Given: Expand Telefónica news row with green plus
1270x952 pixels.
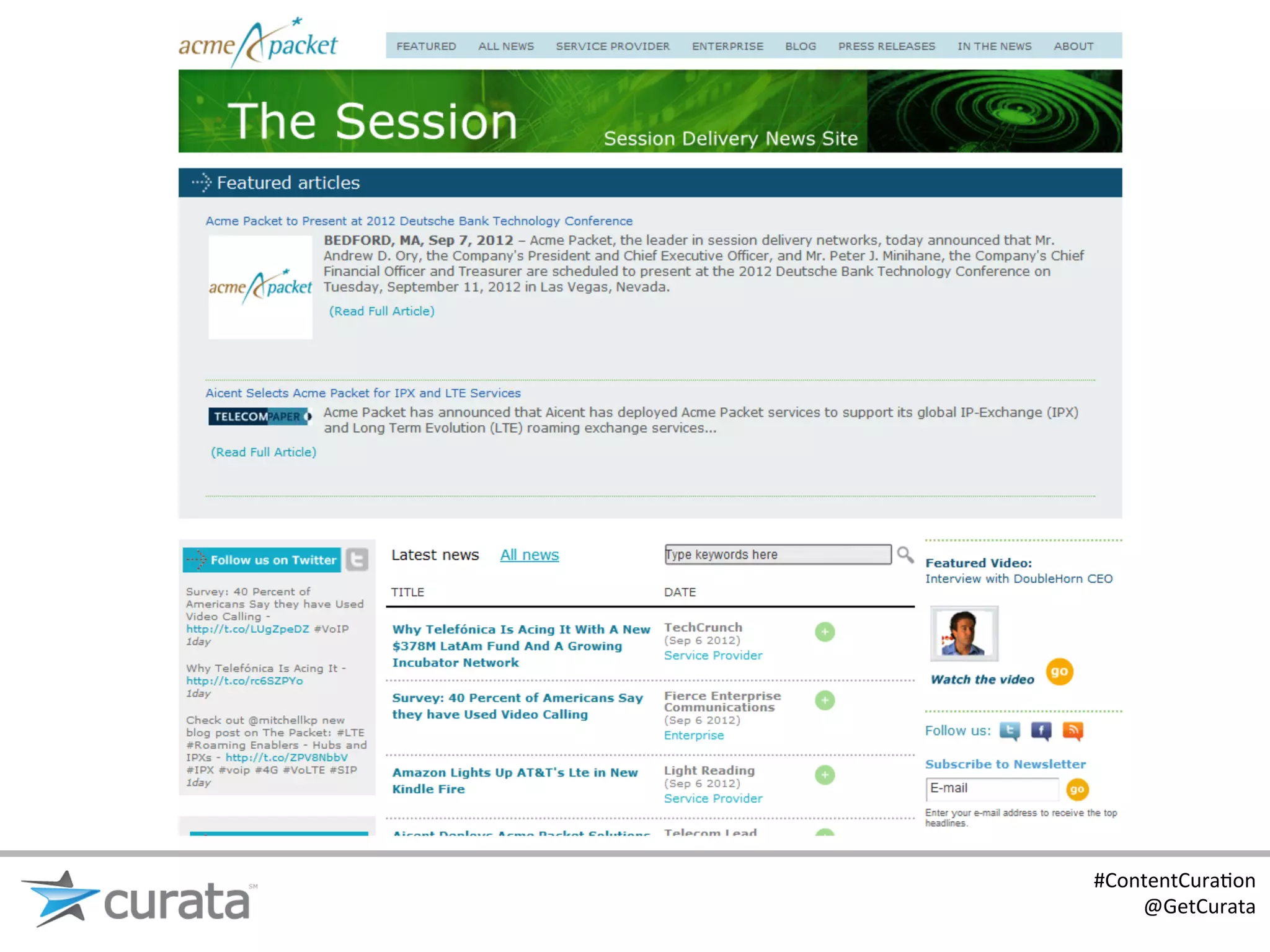Looking at the screenshot, I should [825, 632].
